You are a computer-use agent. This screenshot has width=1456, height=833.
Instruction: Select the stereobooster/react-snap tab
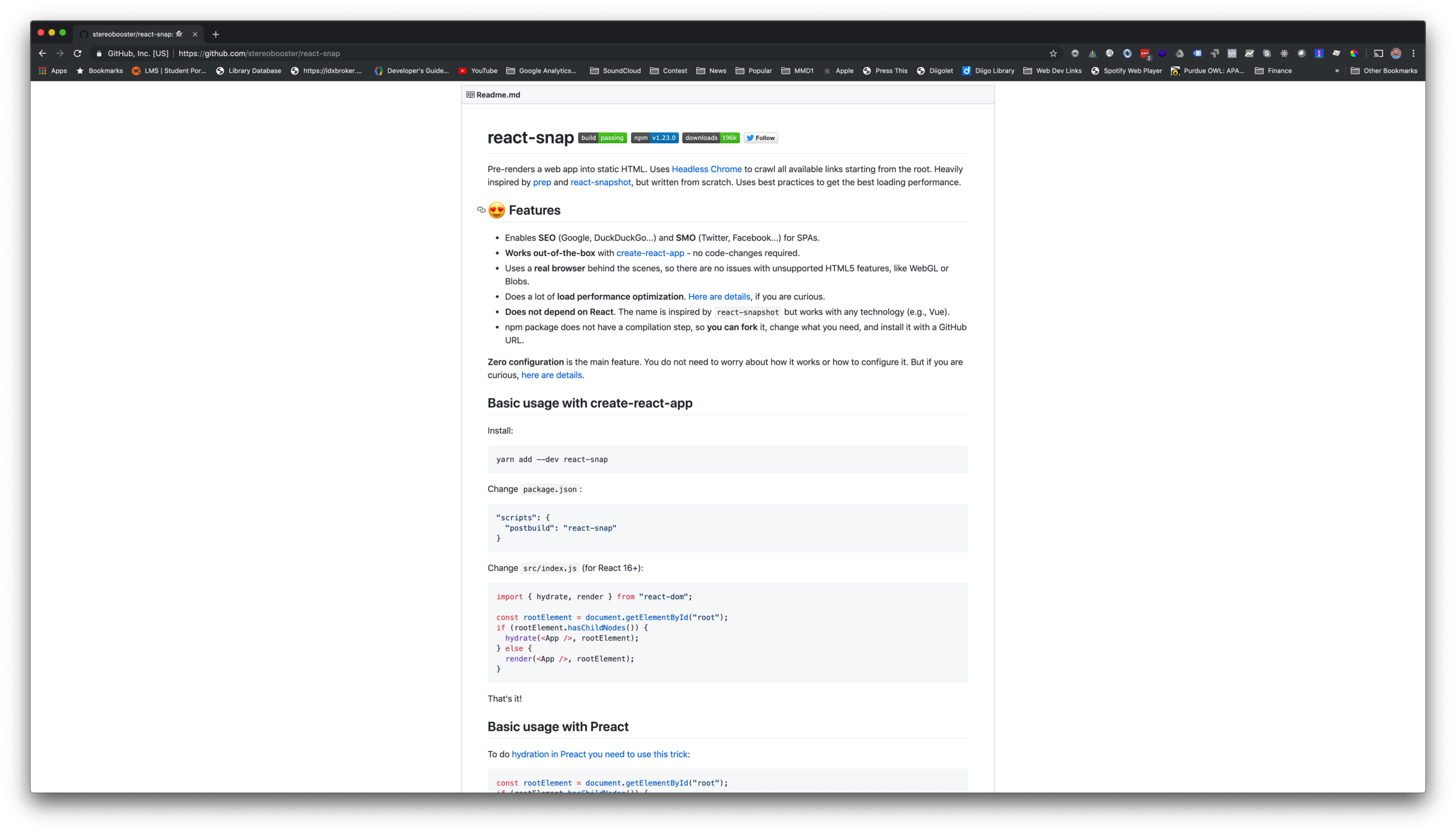coord(133,35)
